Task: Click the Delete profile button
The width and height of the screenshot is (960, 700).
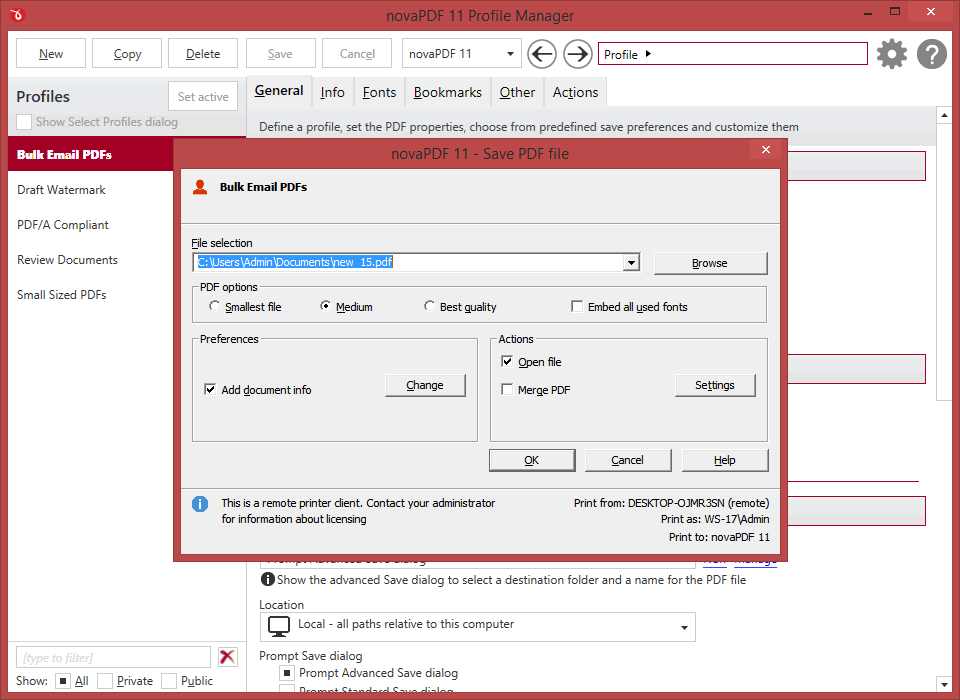Action: pyautogui.click(x=203, y=53)
